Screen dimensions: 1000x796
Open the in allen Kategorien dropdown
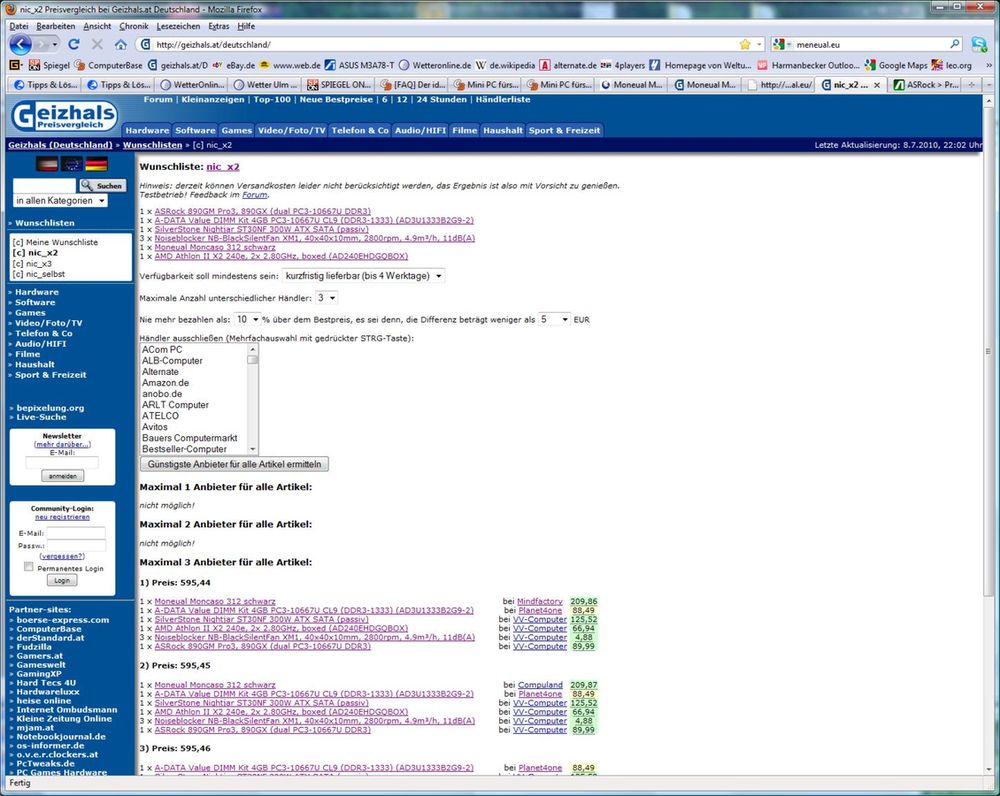click(x=60, y=200)
